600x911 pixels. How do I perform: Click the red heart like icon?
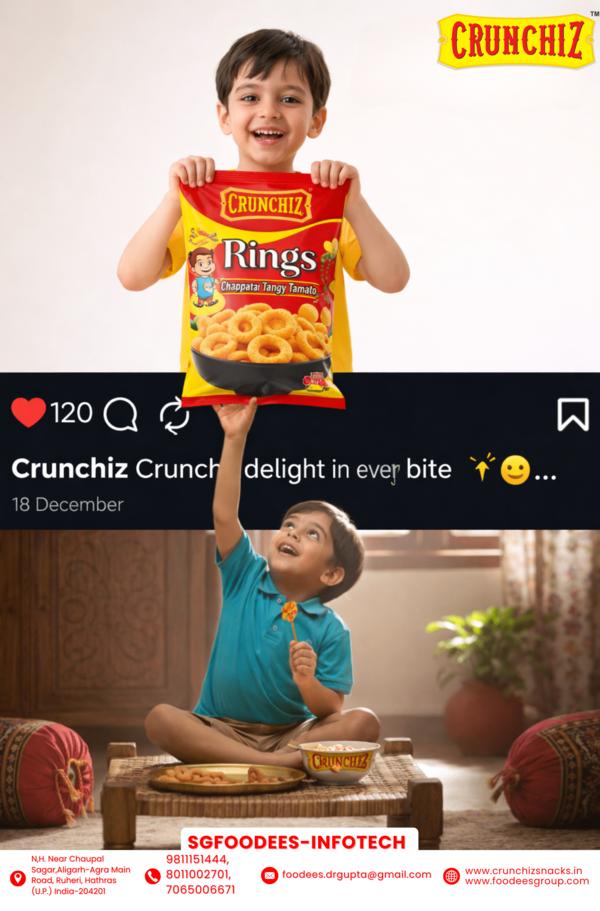(28, 413)
